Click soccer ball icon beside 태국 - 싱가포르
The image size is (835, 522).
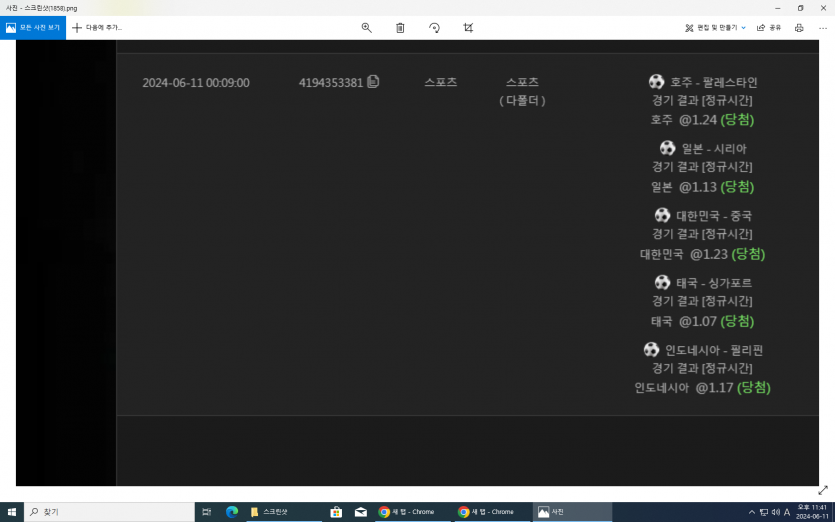click(x=662, y=282)
